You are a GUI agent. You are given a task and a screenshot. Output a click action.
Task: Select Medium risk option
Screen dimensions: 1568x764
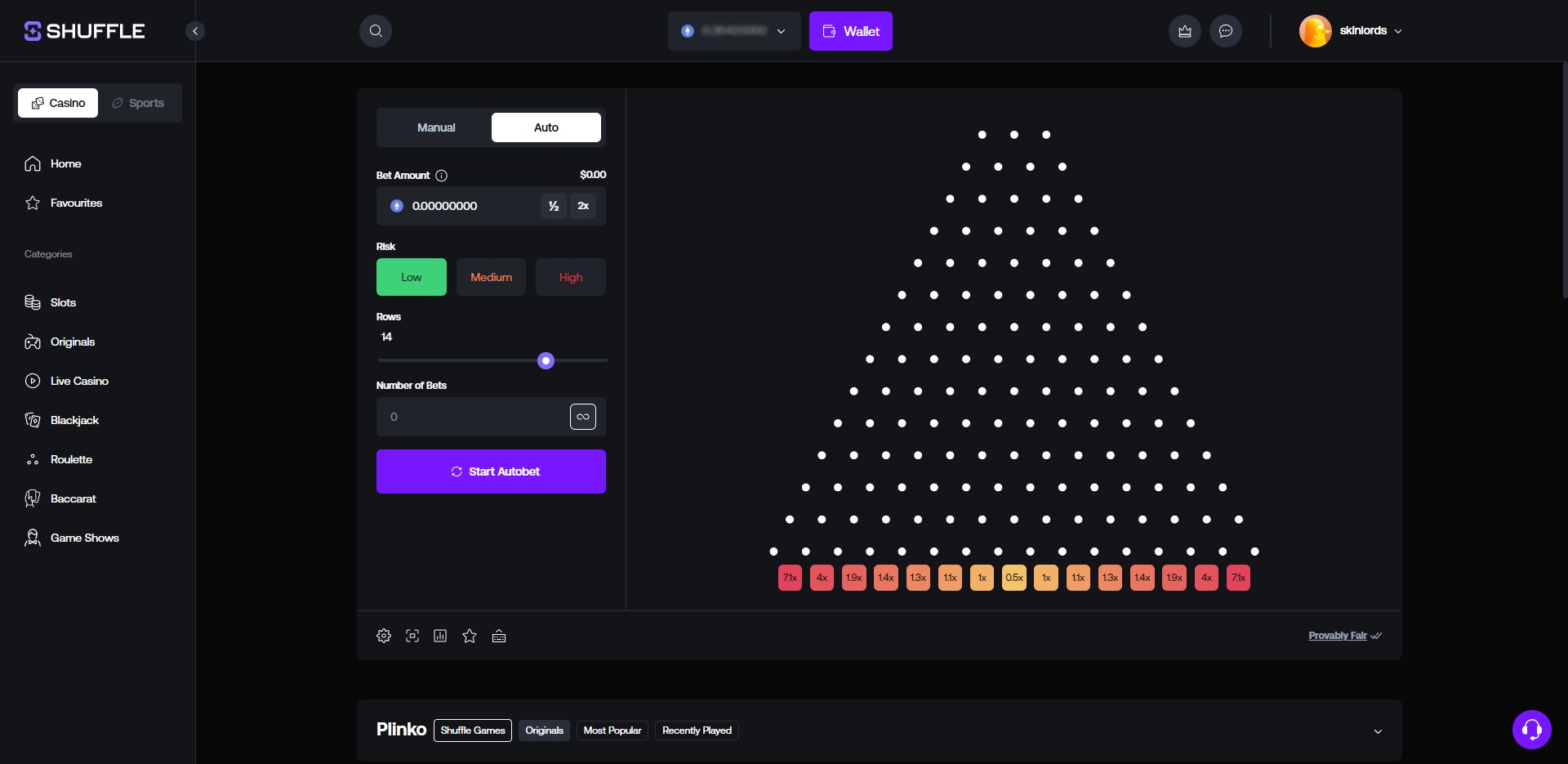point(491,277)
